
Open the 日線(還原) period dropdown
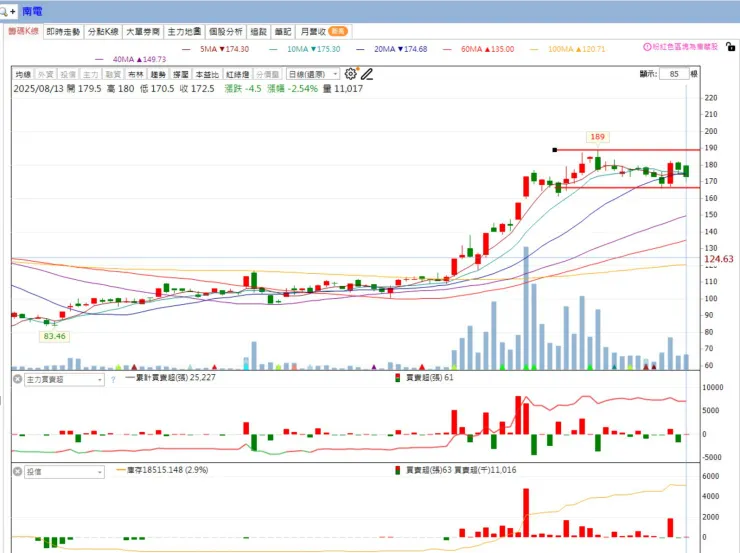(313, 75)
